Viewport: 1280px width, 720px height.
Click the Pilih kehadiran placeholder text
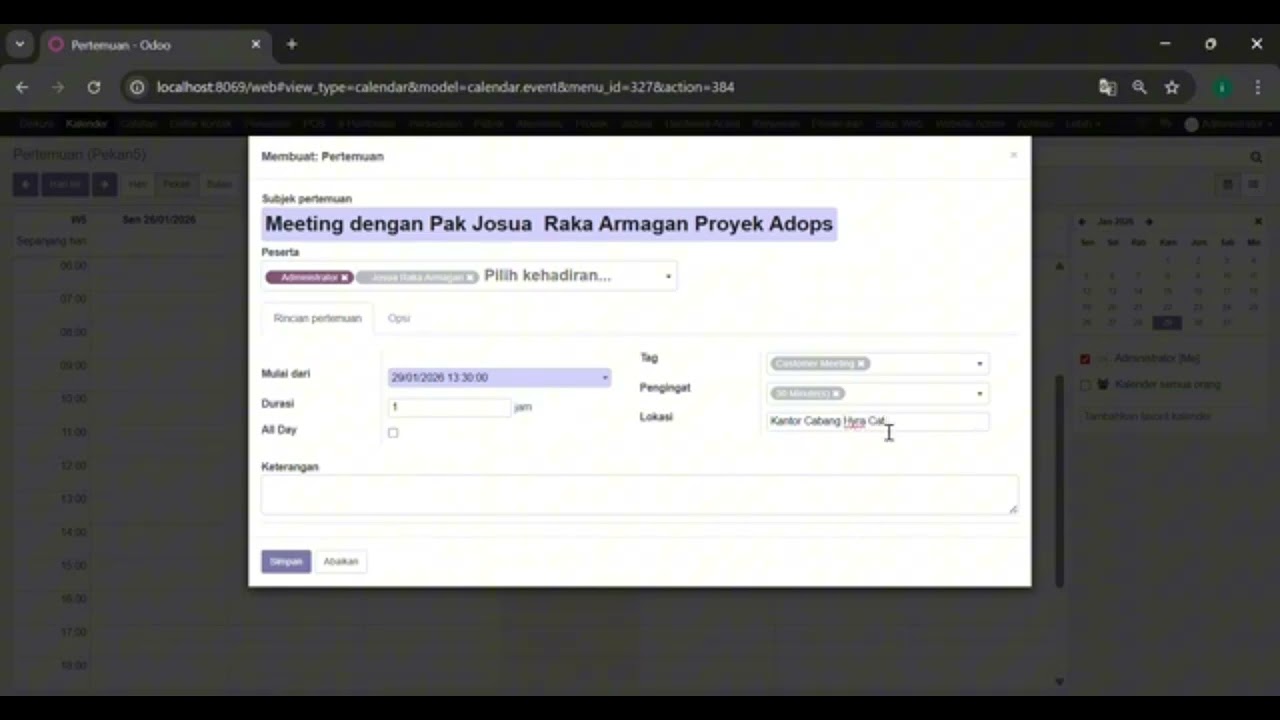(x=547, y=275)
